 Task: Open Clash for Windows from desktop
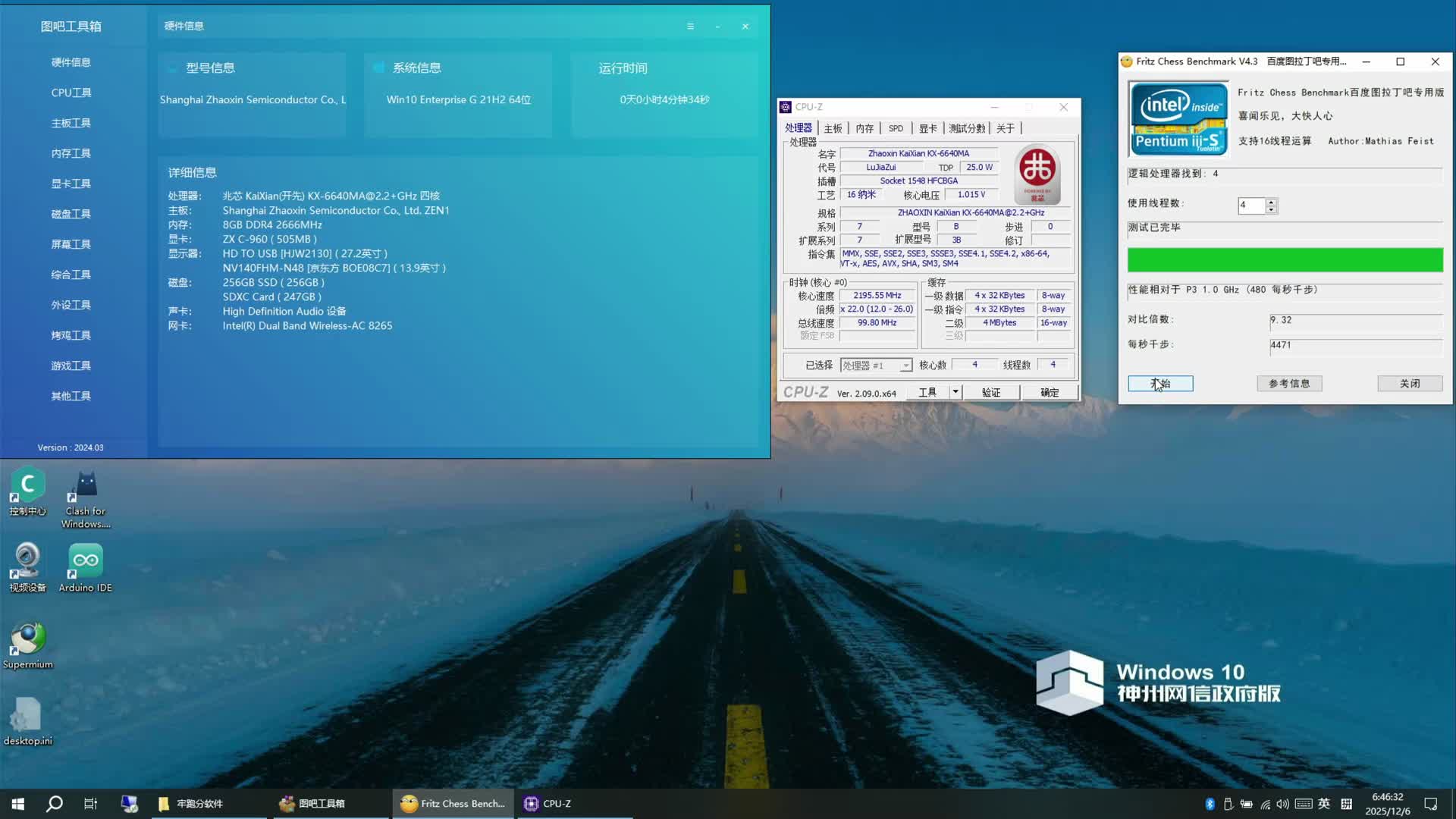coord(85,483)
